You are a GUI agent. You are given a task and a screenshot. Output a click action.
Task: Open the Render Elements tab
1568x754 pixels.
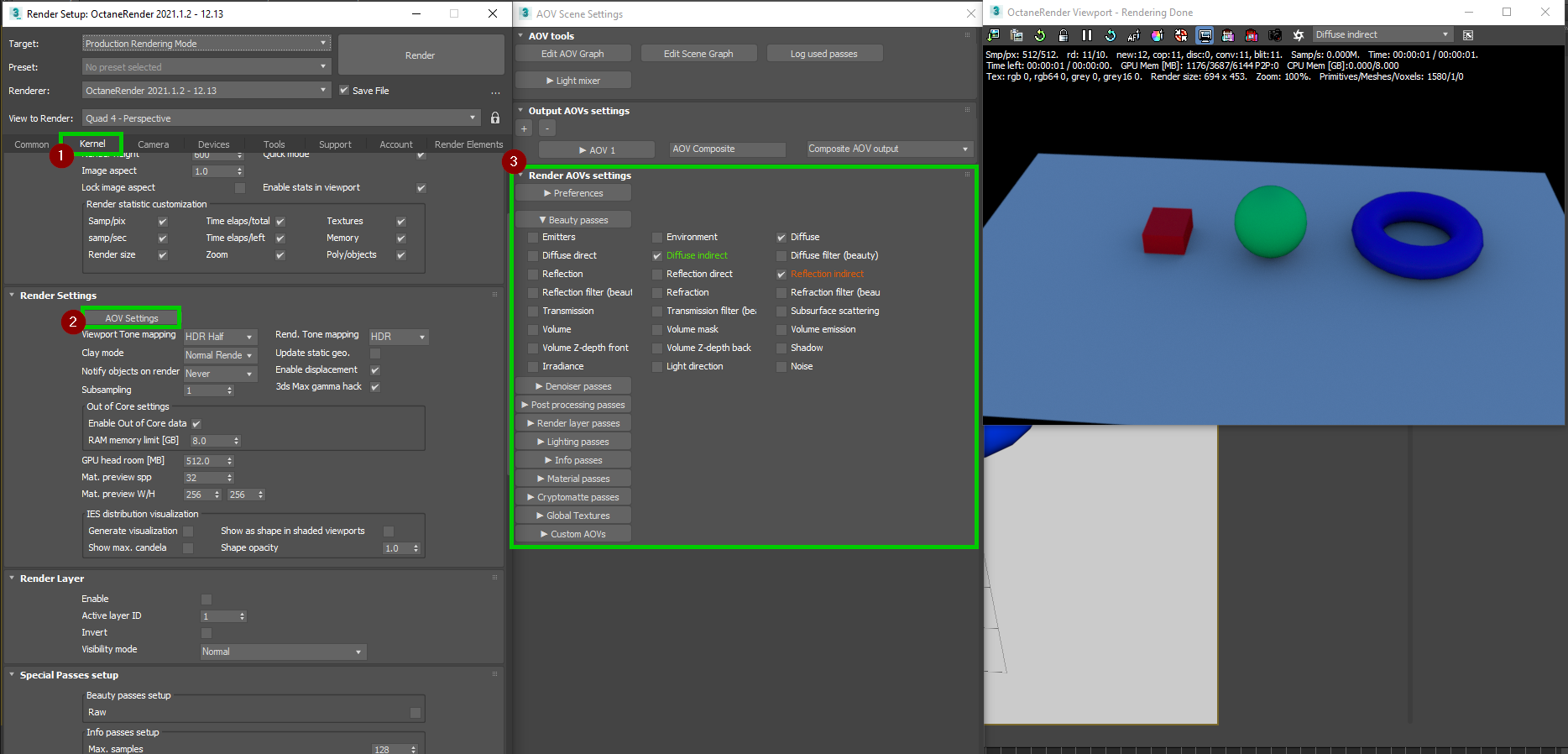coord(468,144)
